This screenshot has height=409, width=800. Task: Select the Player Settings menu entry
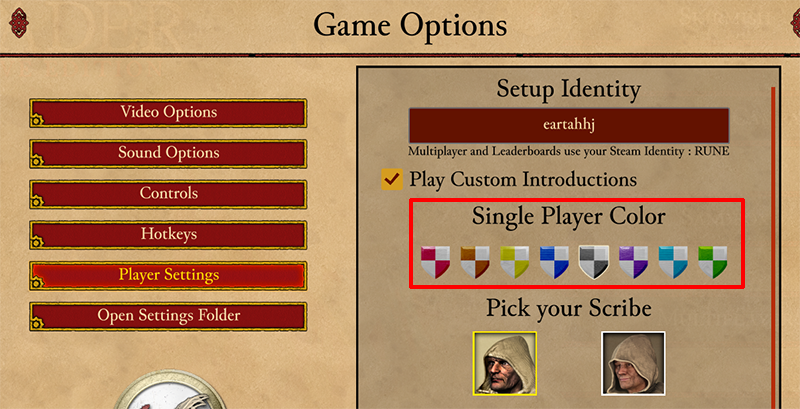(x=168, y=276)
